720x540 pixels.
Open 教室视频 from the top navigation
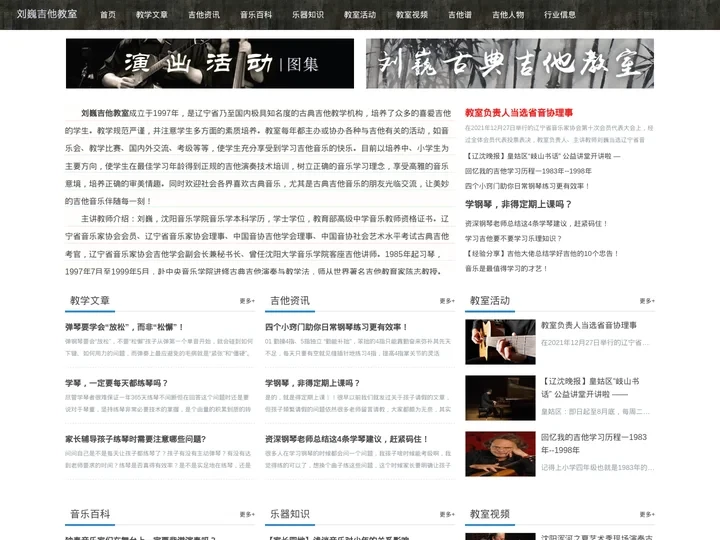pyautogui.click(x=411, y=15)
